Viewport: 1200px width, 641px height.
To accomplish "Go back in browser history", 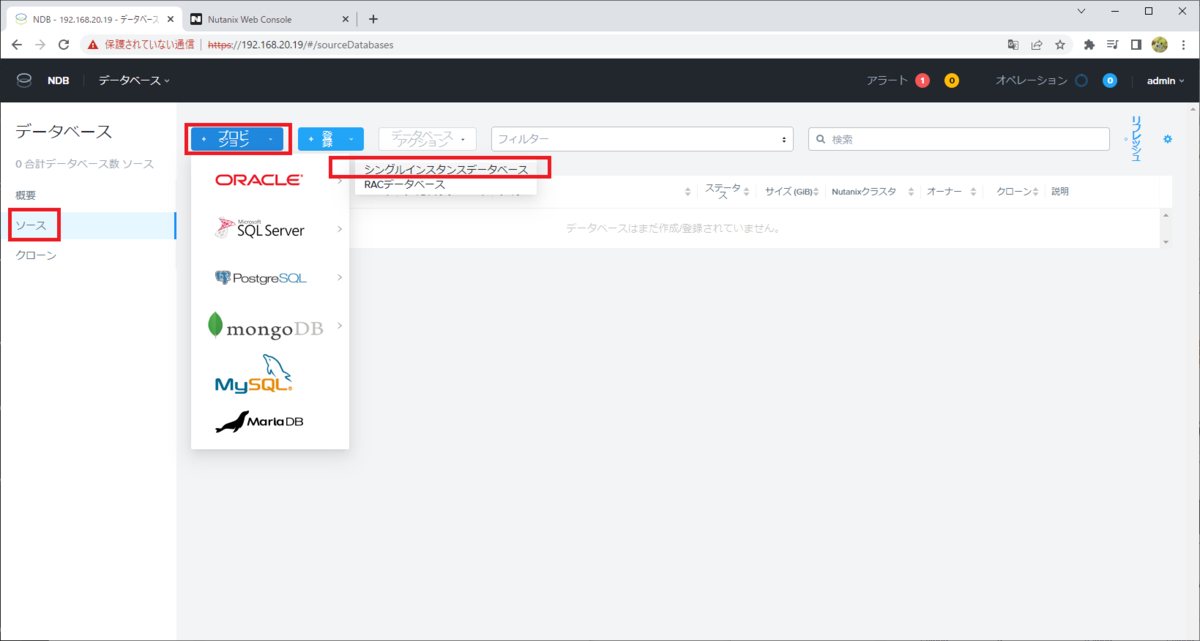I will coord(17,45).
